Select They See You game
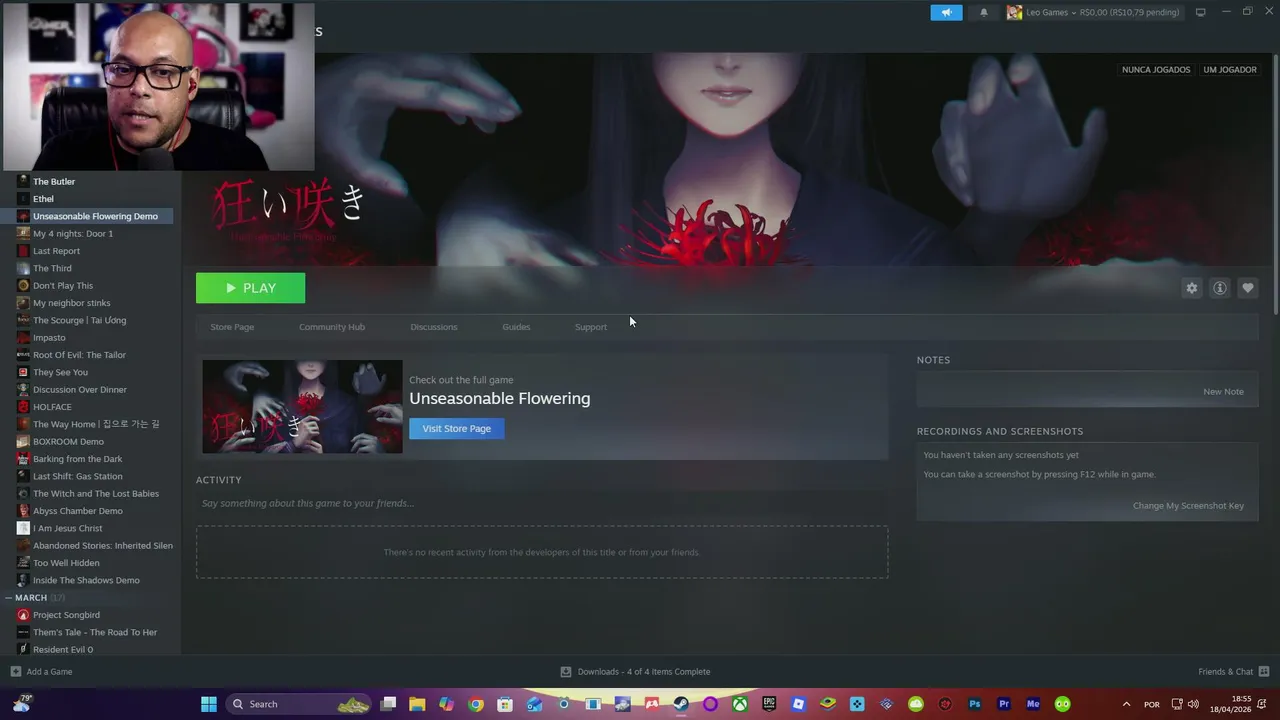 coord(60,372)
